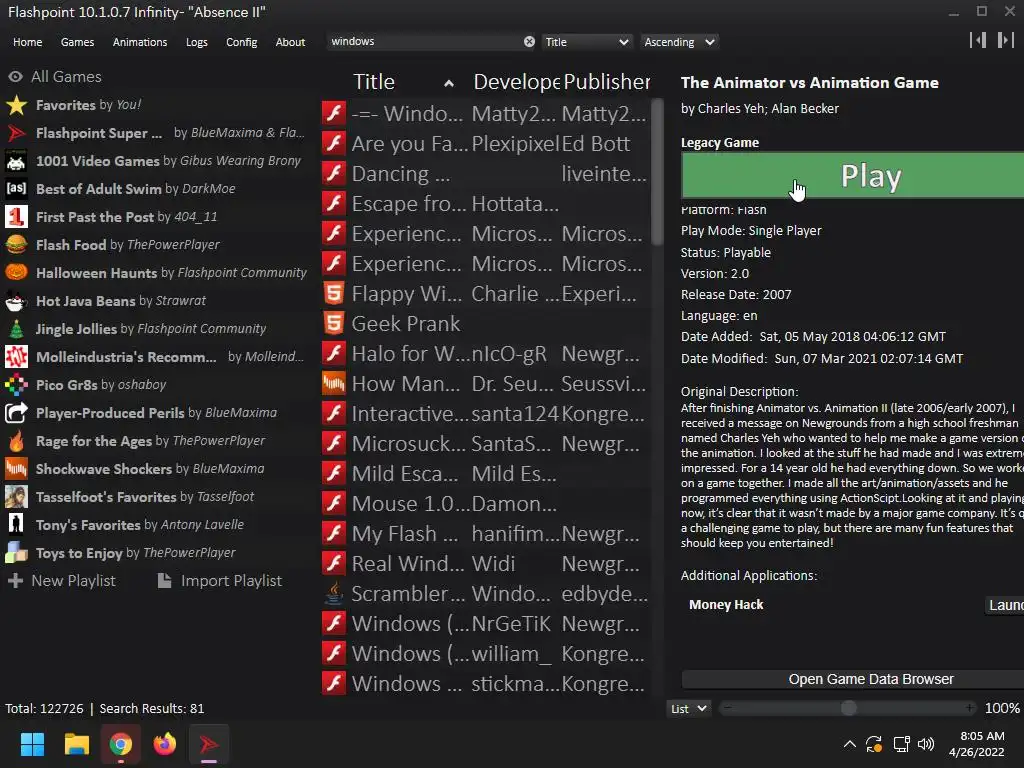Open the Flashpoint Super playlist icon
Viewport: 1024px width, 768px height.
[16, 133]
